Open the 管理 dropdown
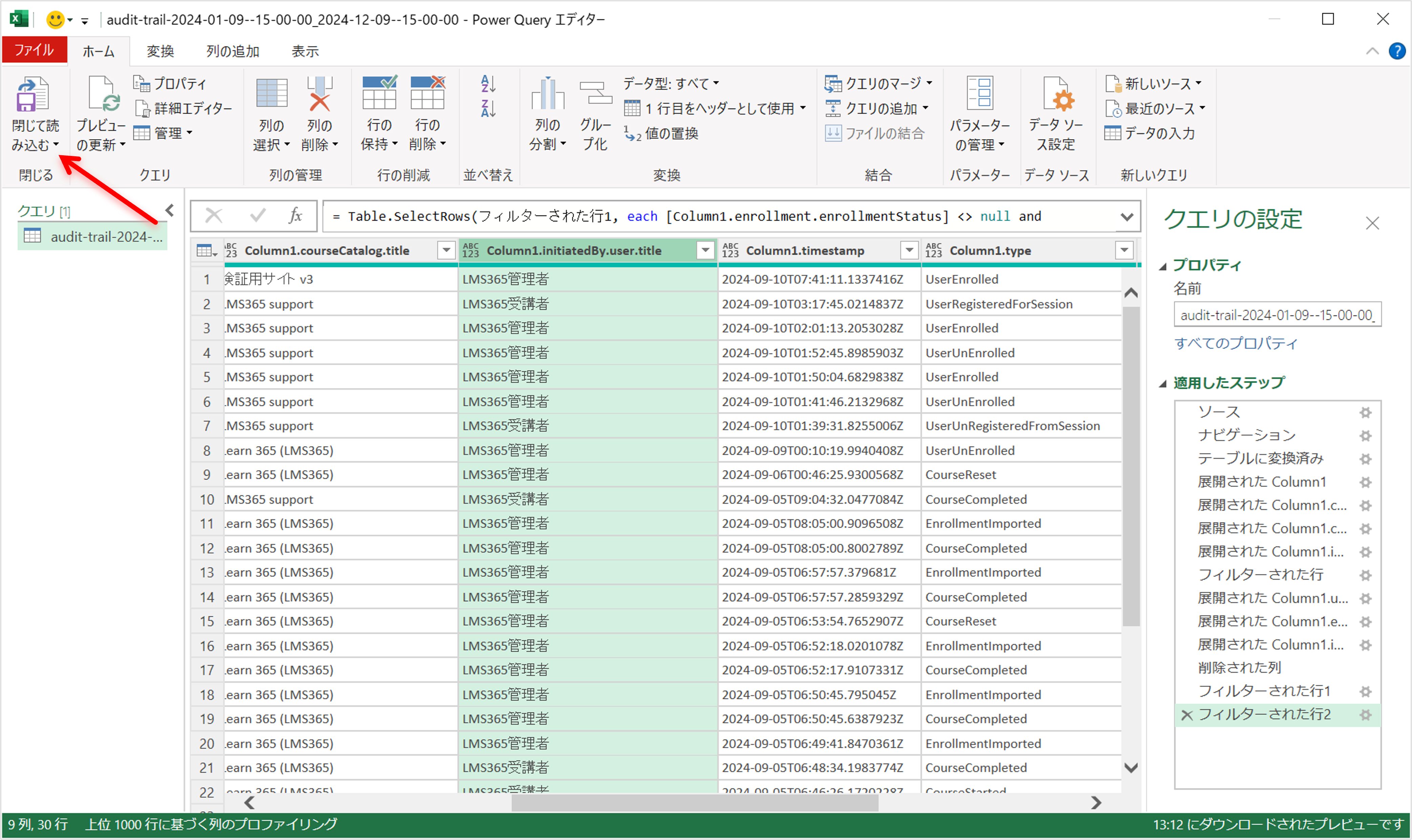The height and width of the screenshot is (840, 1412). [x=163, y=134]
